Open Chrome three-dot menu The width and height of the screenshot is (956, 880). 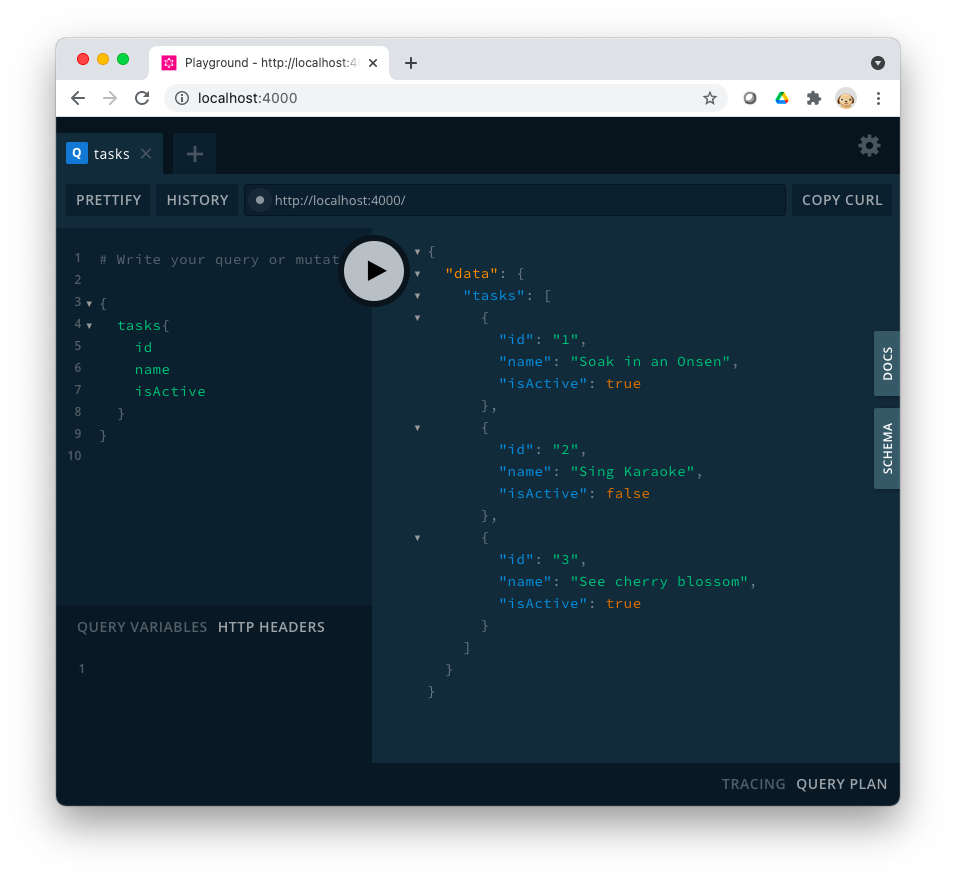[x=878, y=98]
